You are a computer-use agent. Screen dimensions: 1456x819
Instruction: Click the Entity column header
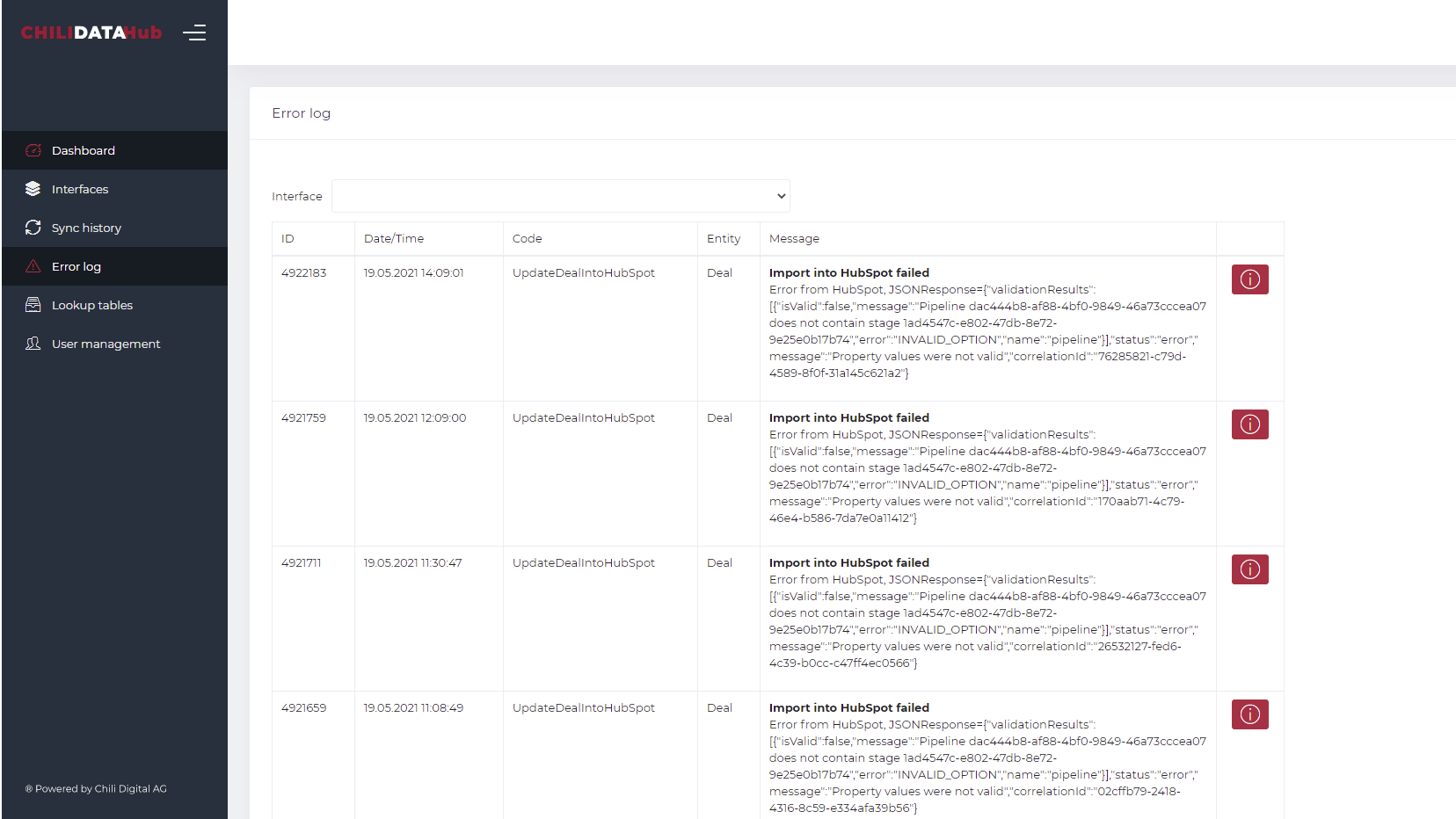(x=724, y=238)
